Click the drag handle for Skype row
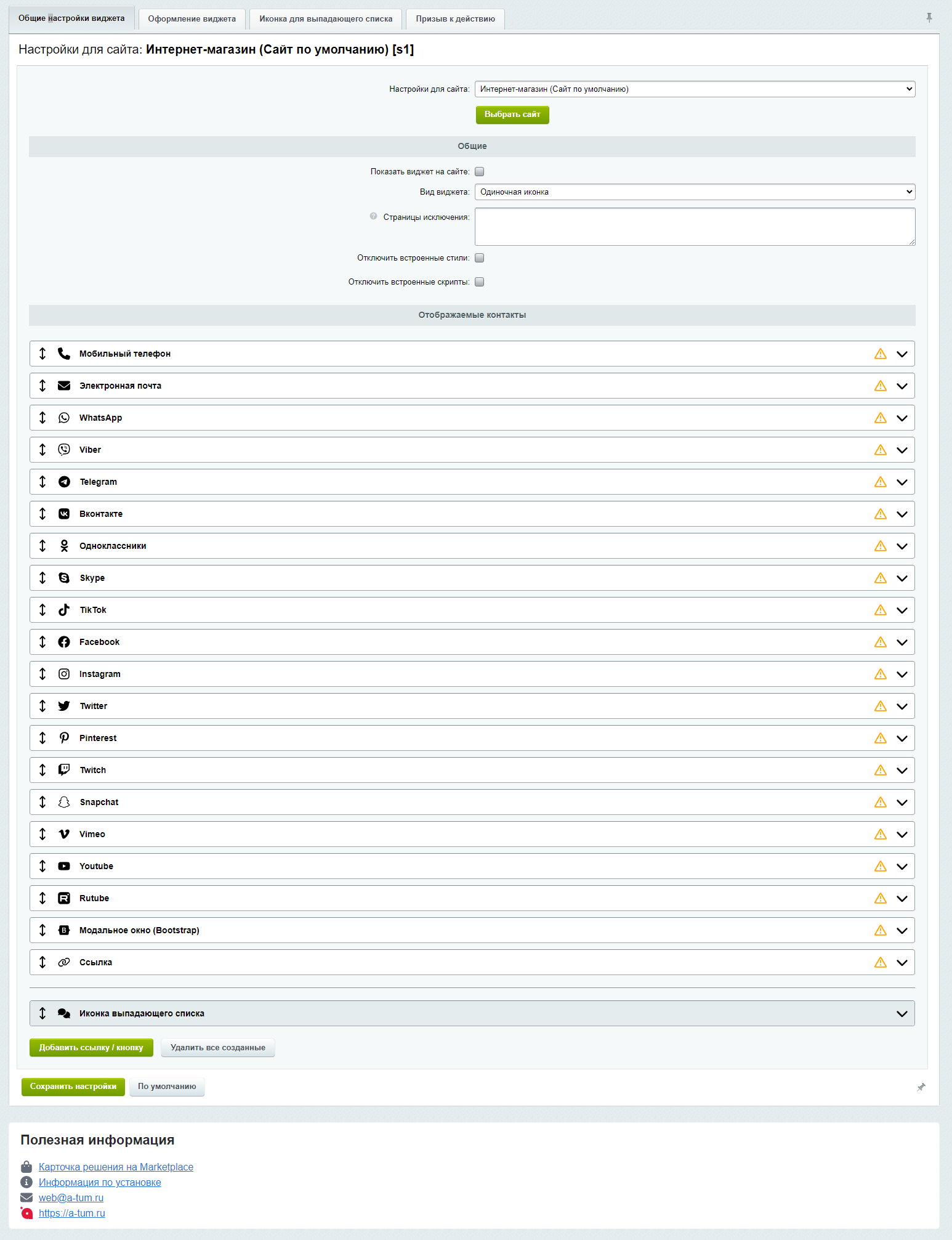 click(x=42, y=578)
